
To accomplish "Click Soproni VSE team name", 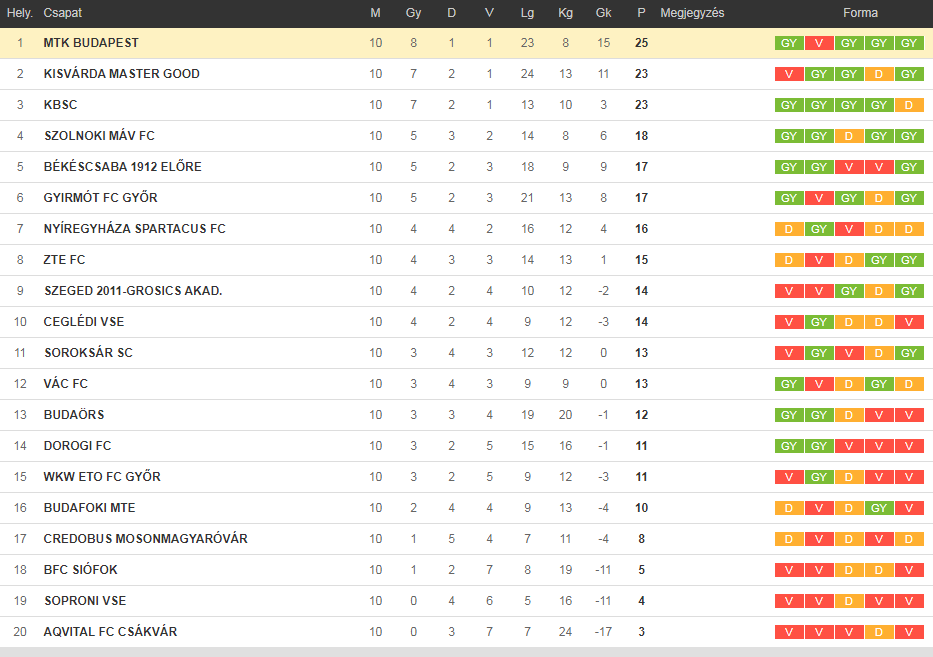I will [85, 600].
